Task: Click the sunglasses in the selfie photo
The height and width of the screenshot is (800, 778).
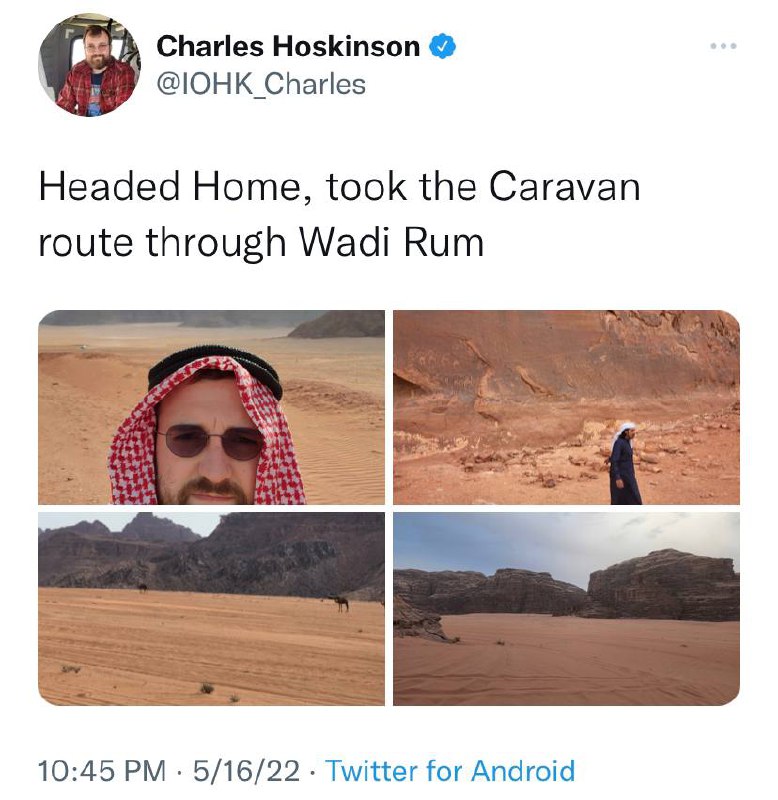Action: point(210,442)
